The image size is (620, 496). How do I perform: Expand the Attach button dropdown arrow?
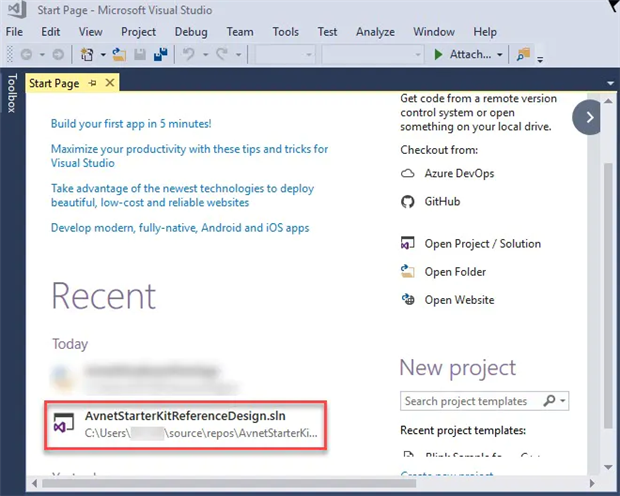point(500,55)
